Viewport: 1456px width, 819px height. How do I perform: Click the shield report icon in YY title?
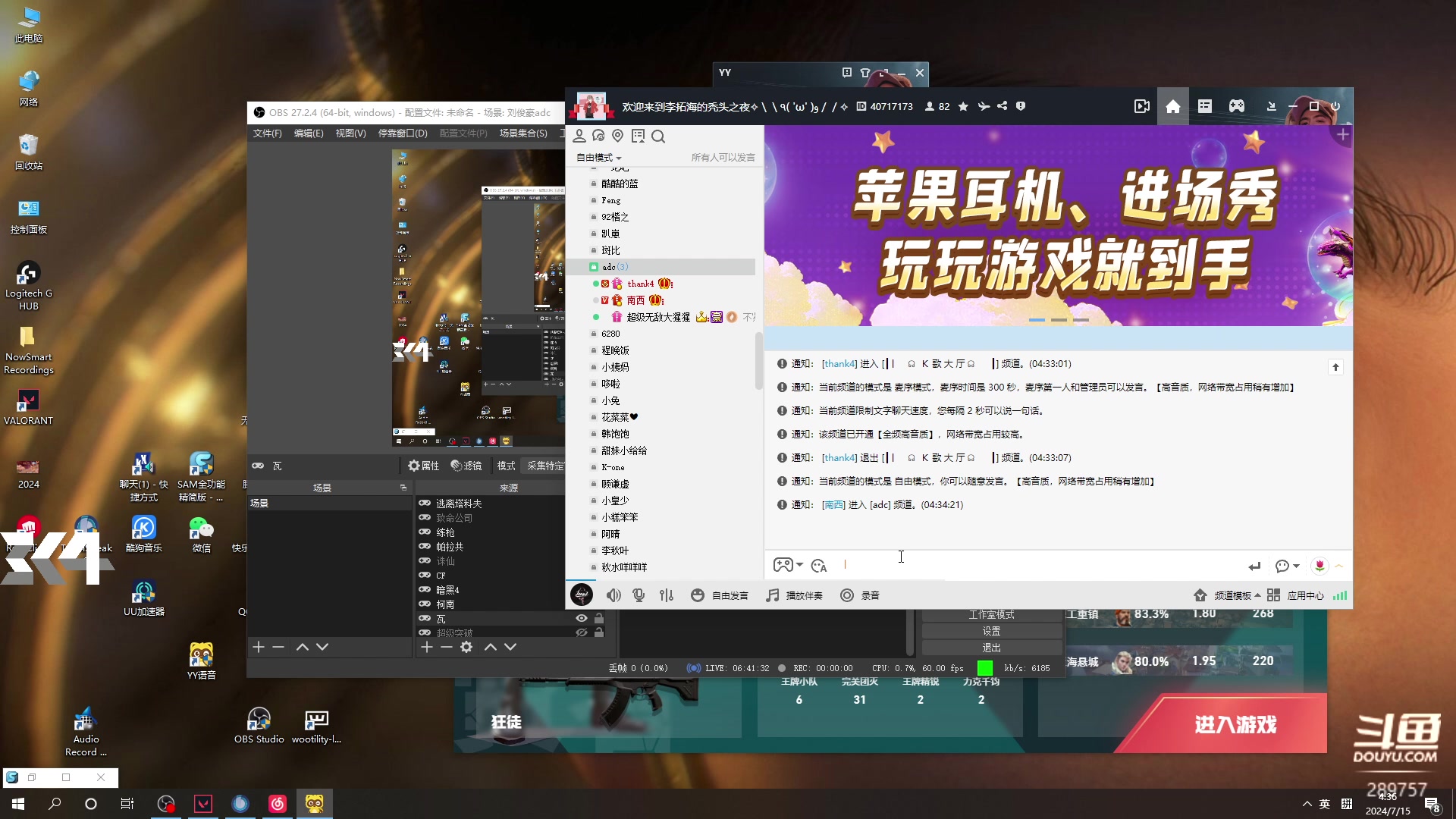[x=1021, y=106]
